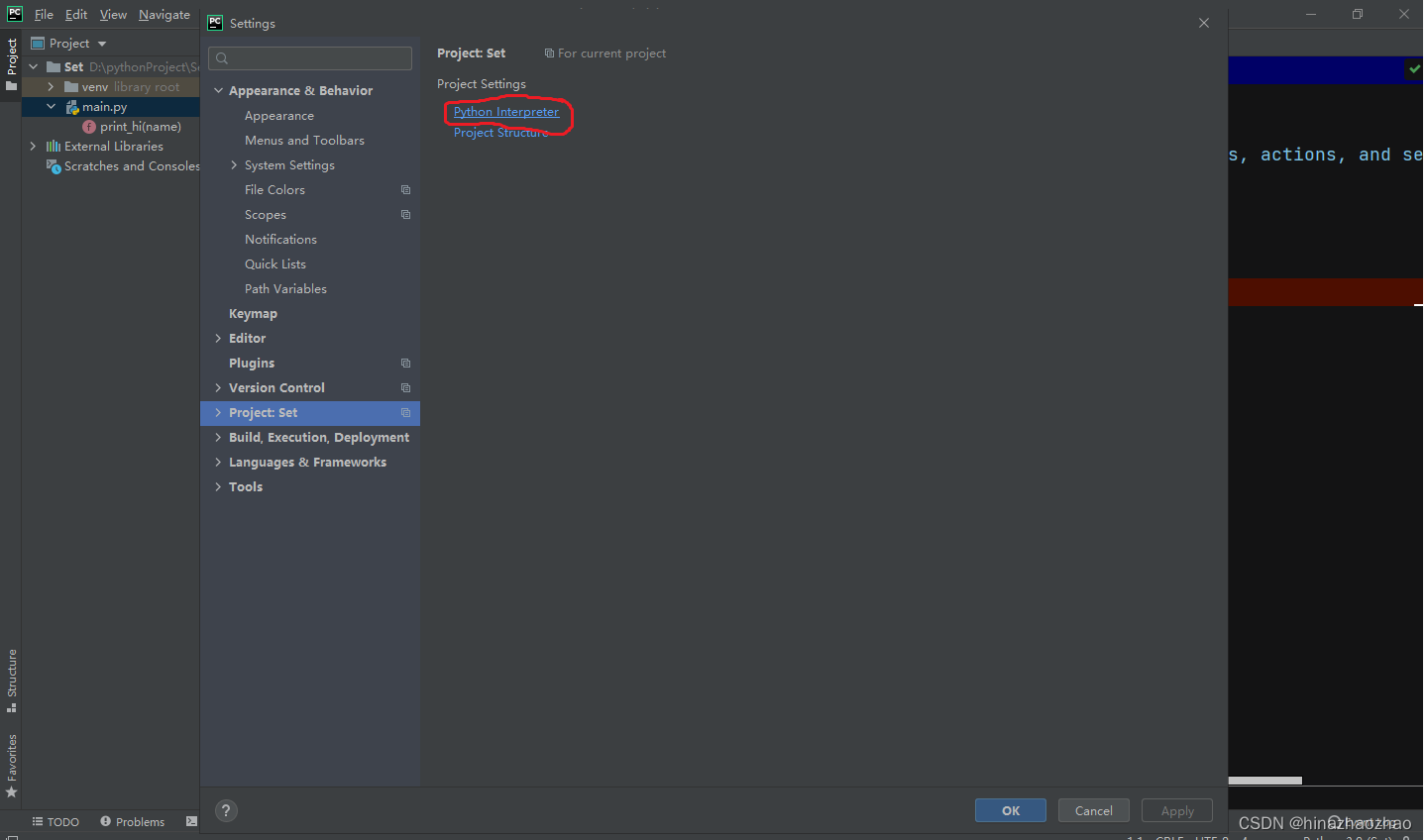This screenshot has height=840, width=1427.
Task: Expand System Settings node
Action: pos(234,165)
